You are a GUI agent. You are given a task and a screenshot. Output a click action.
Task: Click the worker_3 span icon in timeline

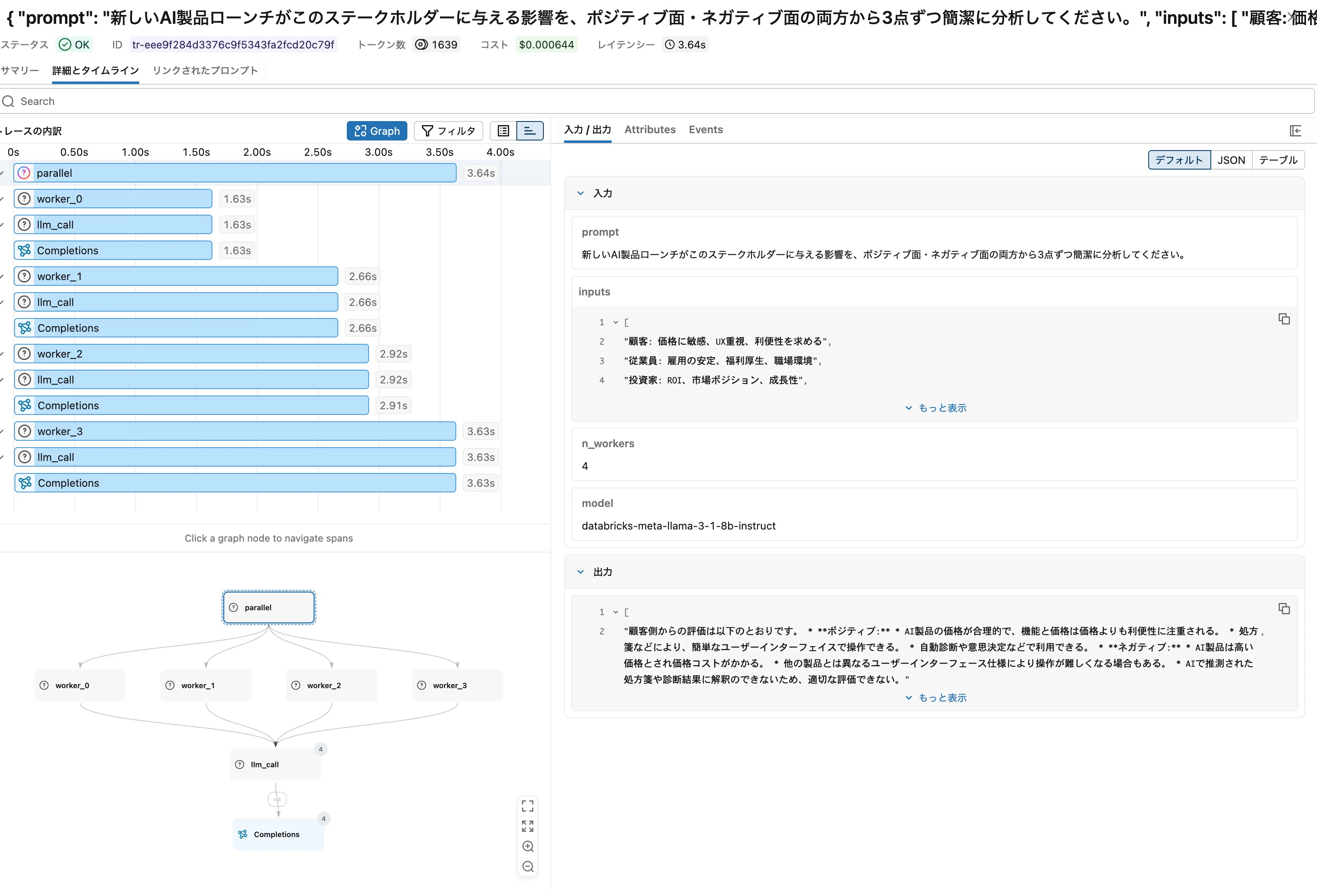pos(24,431)
